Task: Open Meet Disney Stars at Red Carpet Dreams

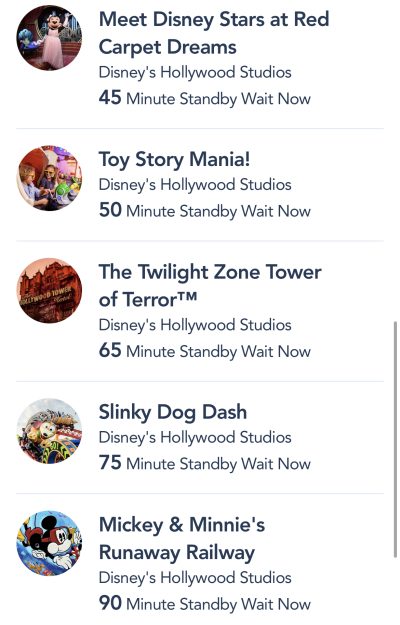Action: (x=214, y=33)
